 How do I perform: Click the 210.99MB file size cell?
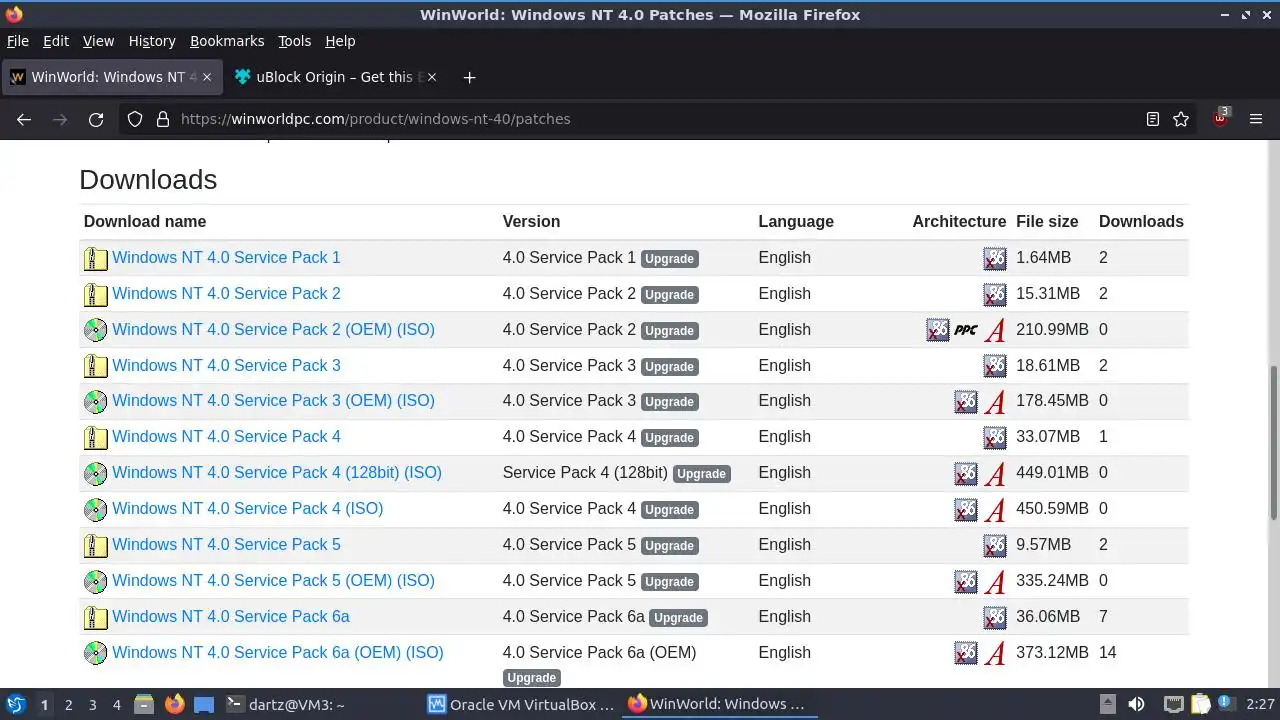tap(1052, 329)
